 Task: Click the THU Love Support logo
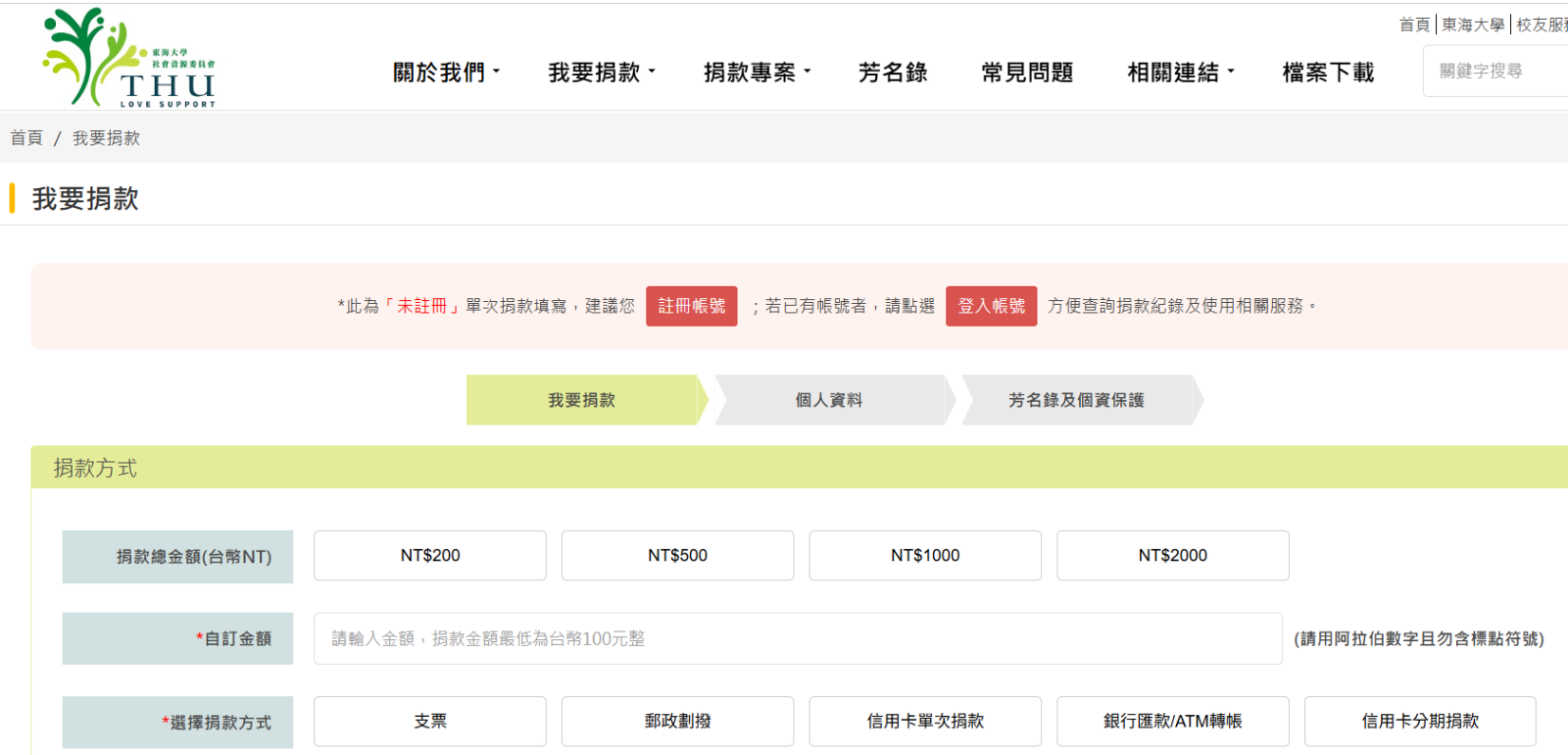[x=128, y=59]
